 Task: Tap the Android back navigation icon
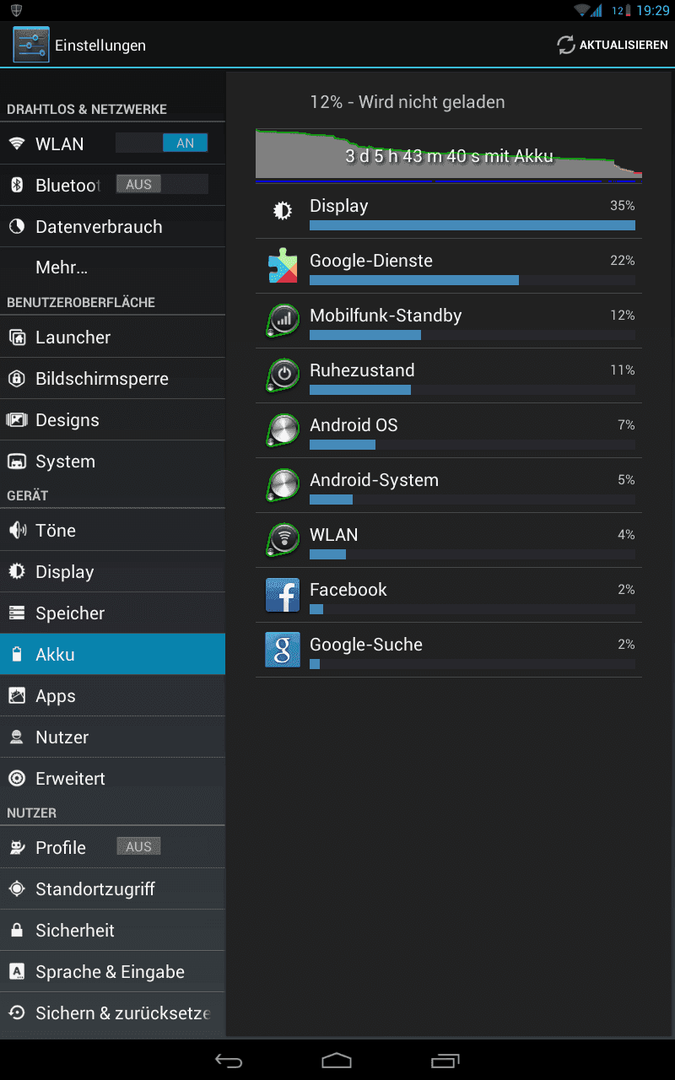pyautogui.click(x=229, y=1060)
